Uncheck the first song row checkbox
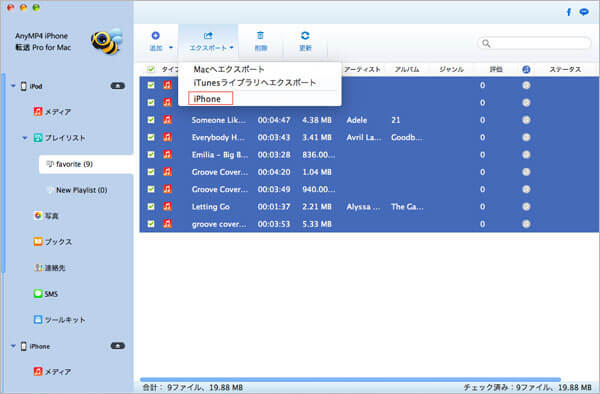 151,85
